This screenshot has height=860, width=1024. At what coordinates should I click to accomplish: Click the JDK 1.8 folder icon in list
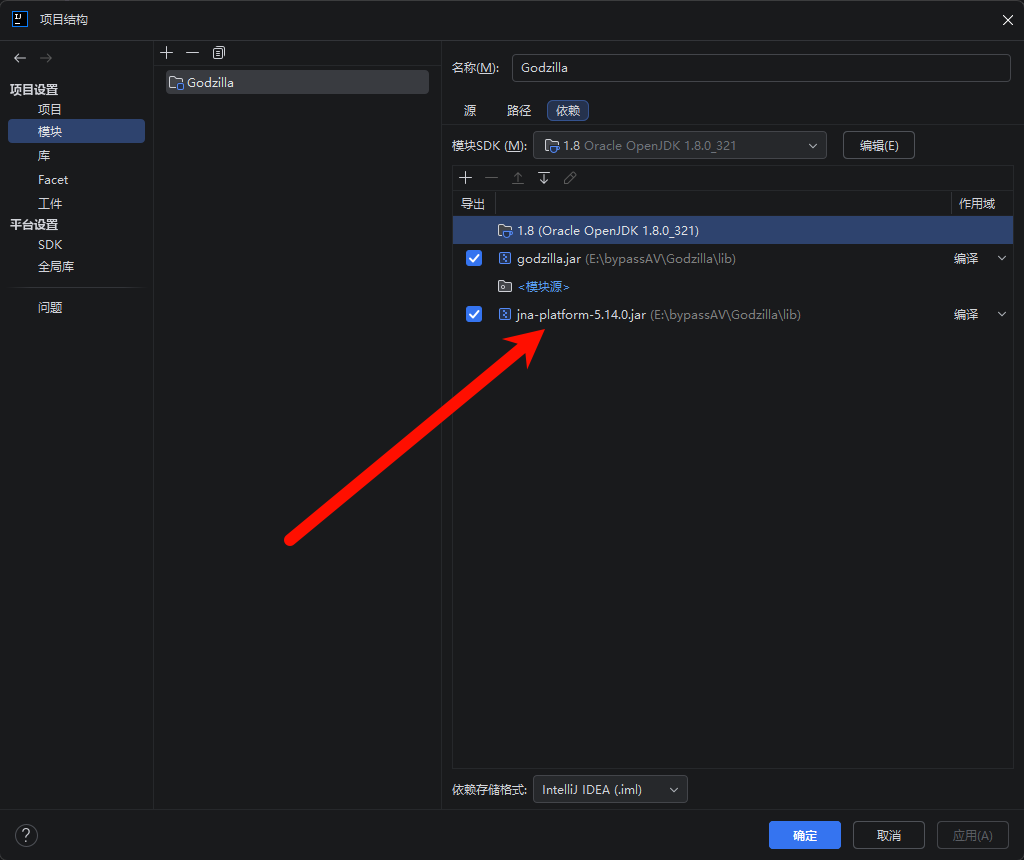[505, 231]
